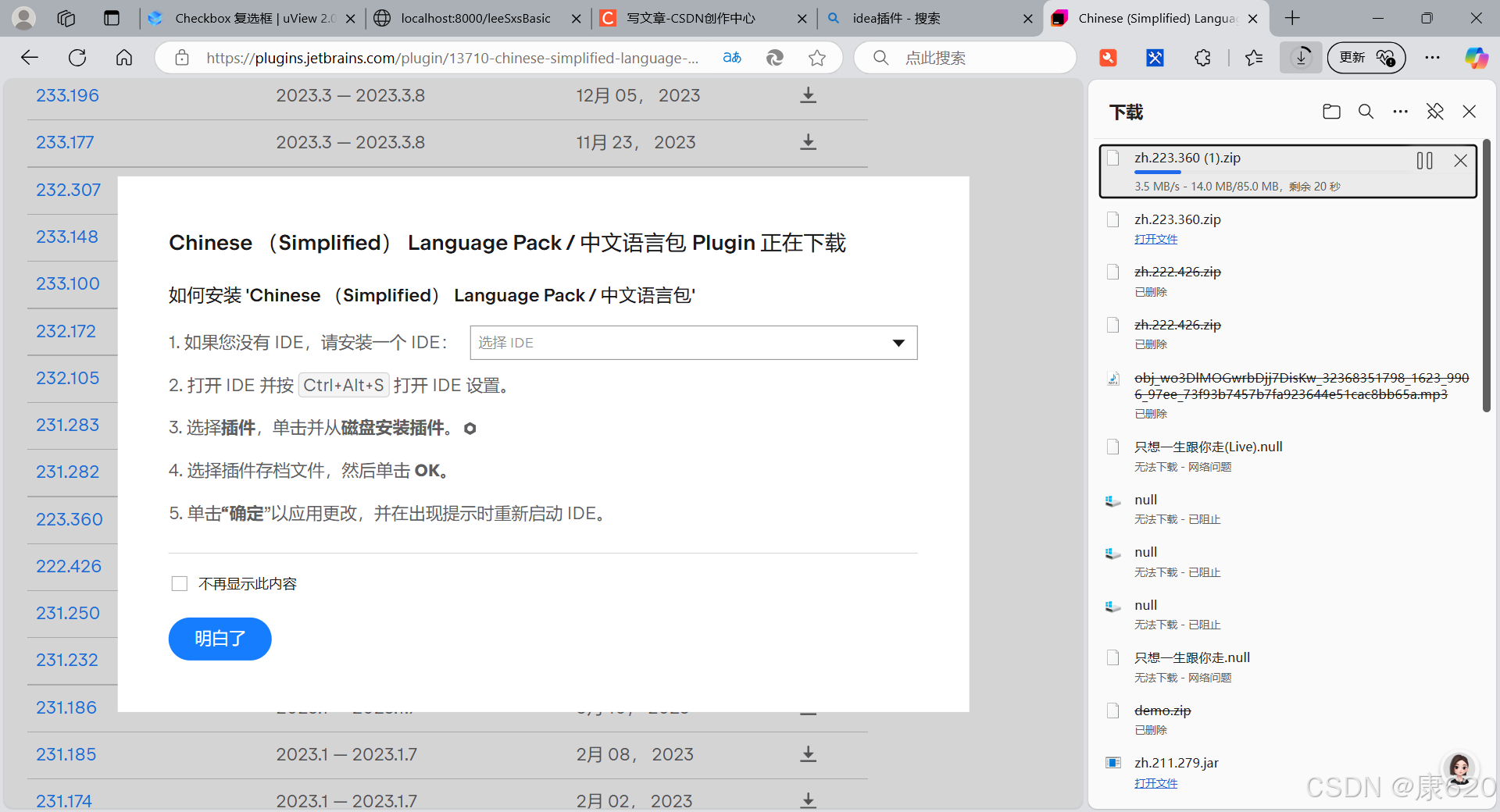View site information lock icon

click(182, 57)
